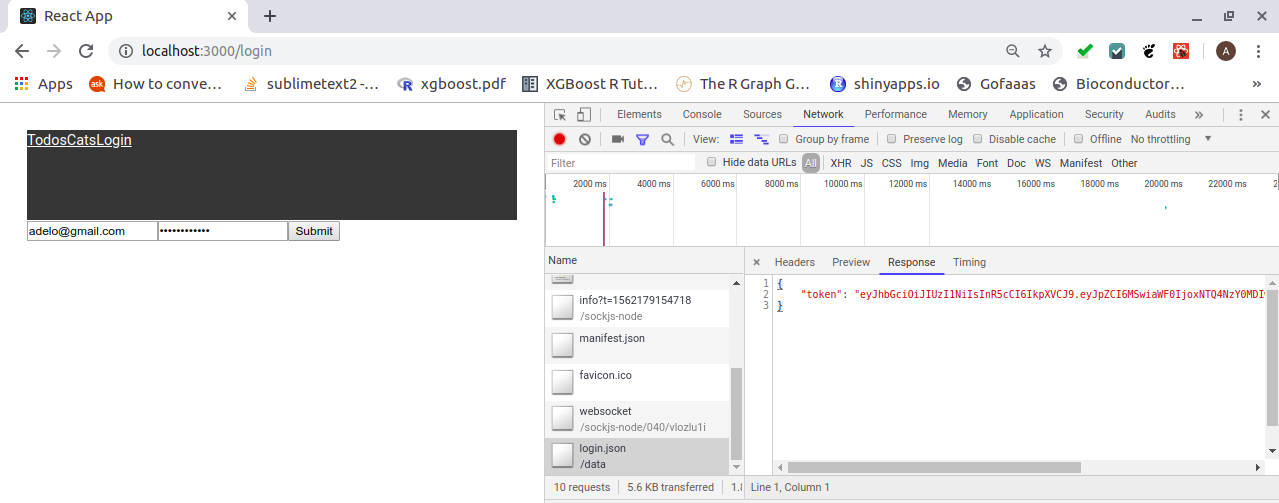Open the Headers tab for login.json
Screen dimensions: 1279x503
click(795, 262)
